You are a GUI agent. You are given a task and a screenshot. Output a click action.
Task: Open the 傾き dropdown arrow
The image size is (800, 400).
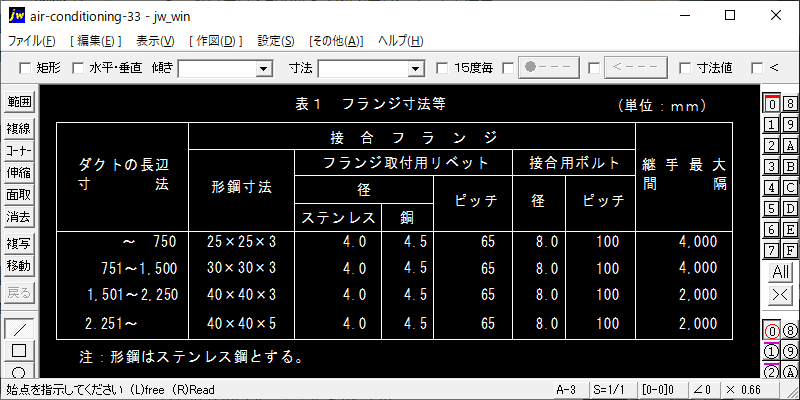[x=264, y=68]
